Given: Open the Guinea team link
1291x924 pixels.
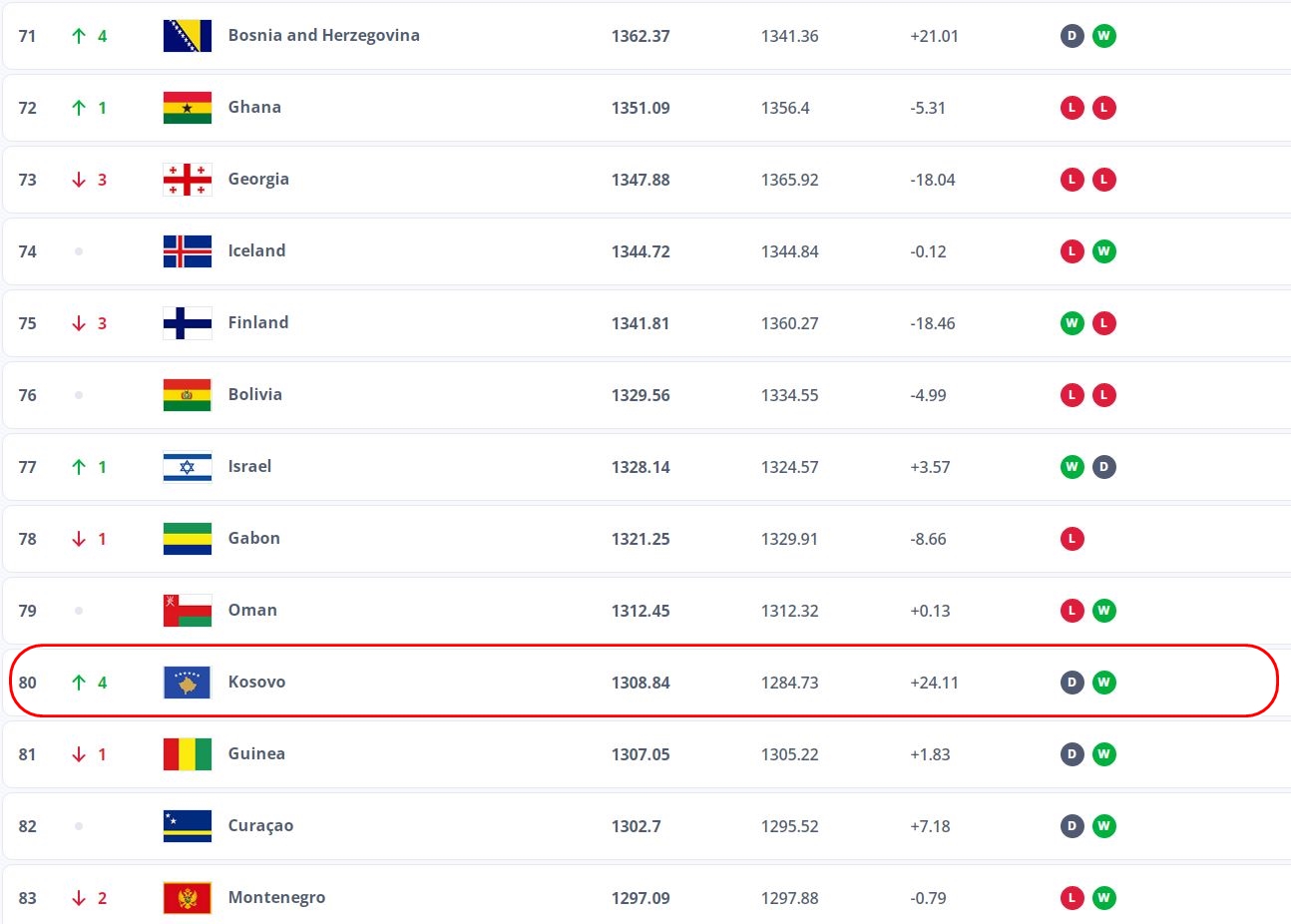Looking at the screenshot, I should point(256,753).
